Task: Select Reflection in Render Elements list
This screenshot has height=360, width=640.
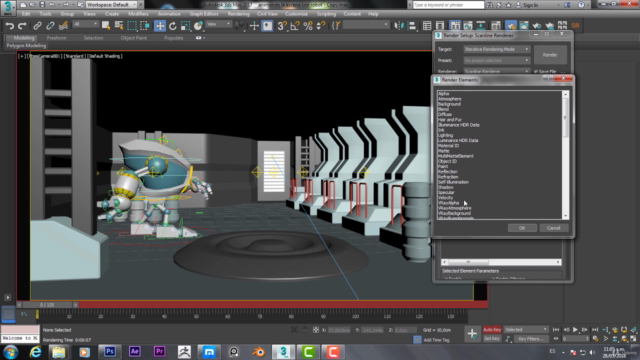Action: [447, 171]
